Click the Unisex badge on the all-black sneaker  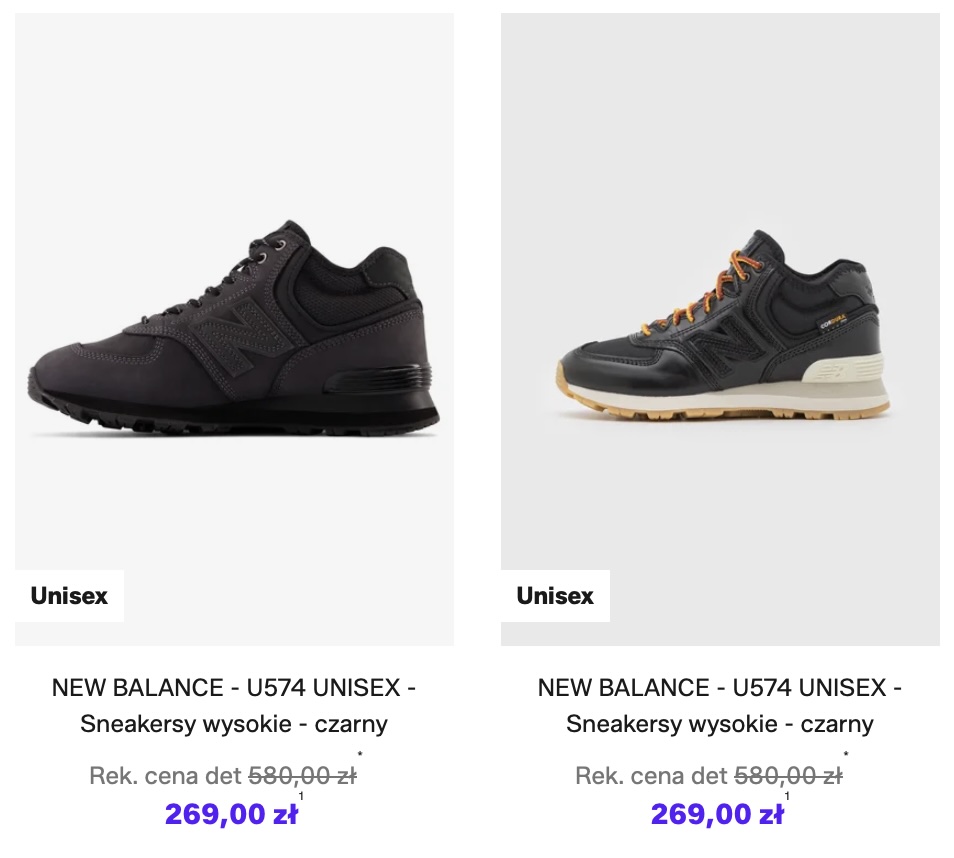pos(69,596)
